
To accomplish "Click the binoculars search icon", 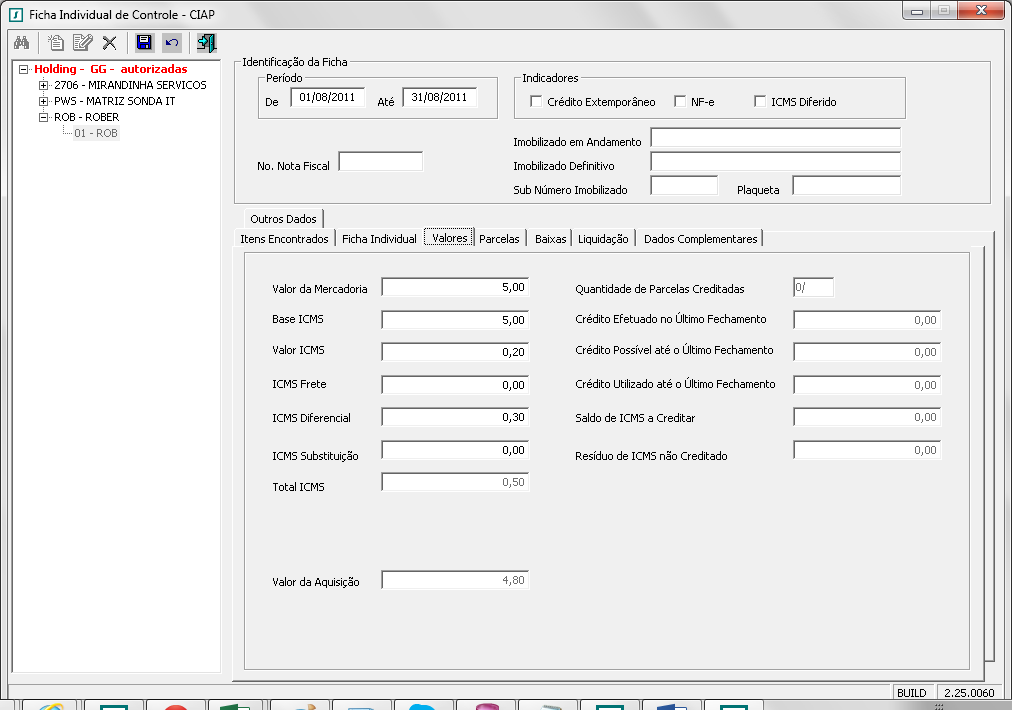I will [x=21, y=43].
